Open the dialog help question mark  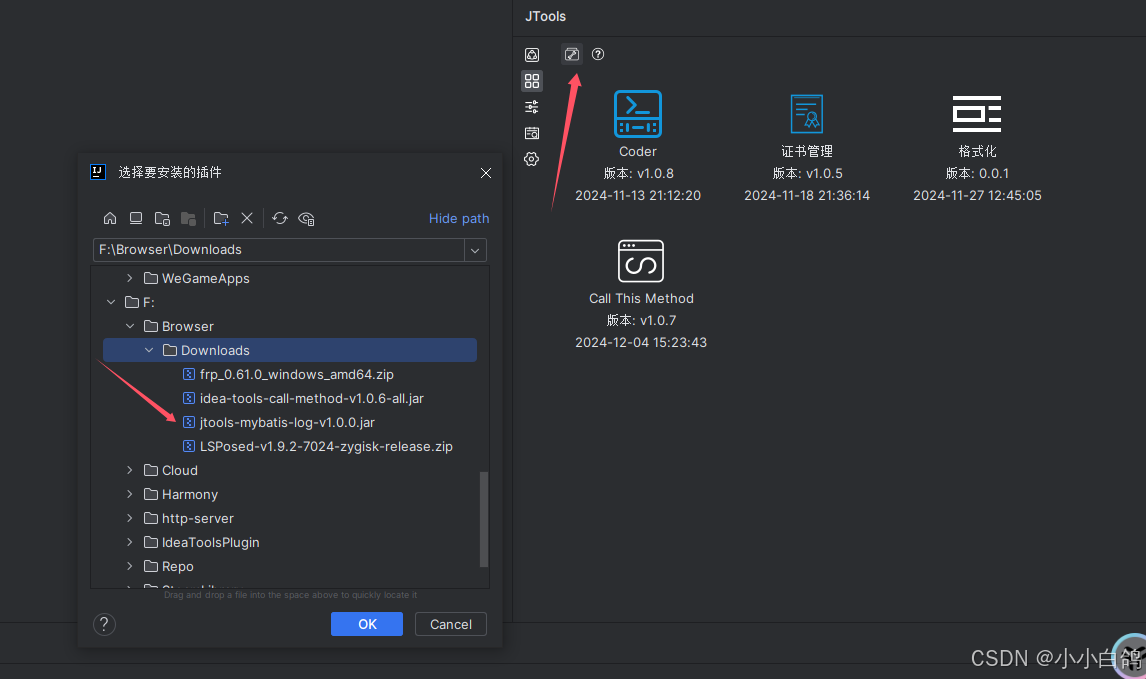[105, 624]
